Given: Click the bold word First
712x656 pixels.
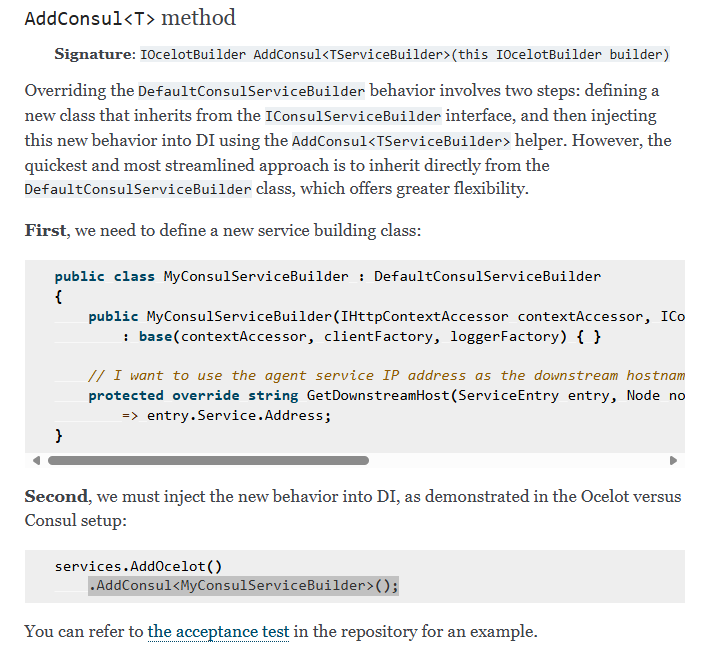Looking at the screenshot, I should click(x=45, y=231).
